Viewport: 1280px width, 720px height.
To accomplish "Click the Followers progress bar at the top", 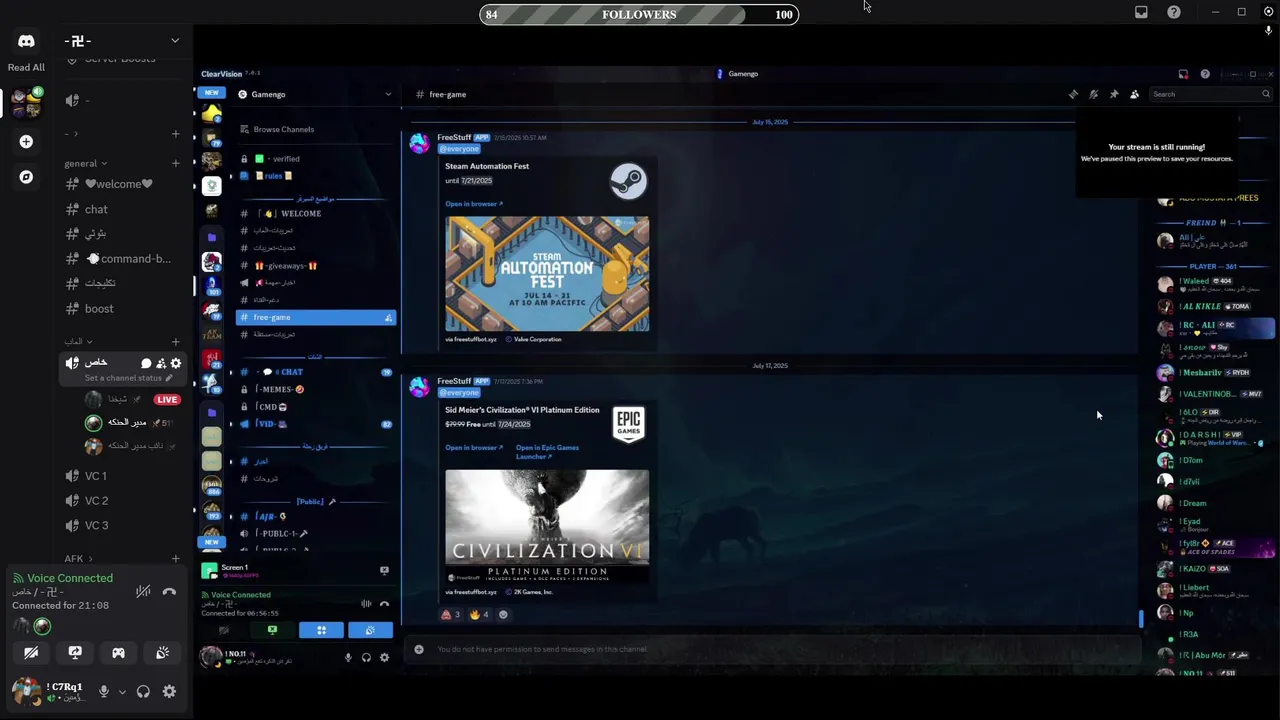I will coord(639,14).
